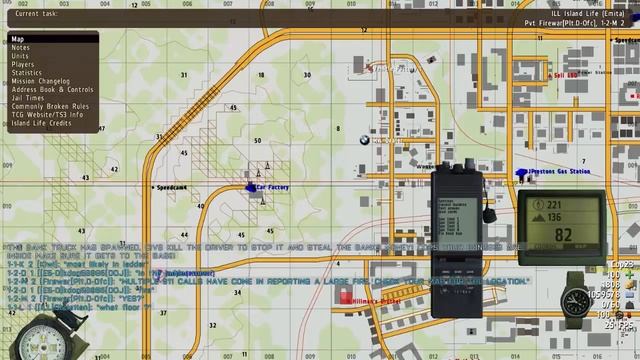Screen dimensions: 640x360
Task: Click the GPS heading value 221
Action: pyautogui.click(x=554, y=205)
